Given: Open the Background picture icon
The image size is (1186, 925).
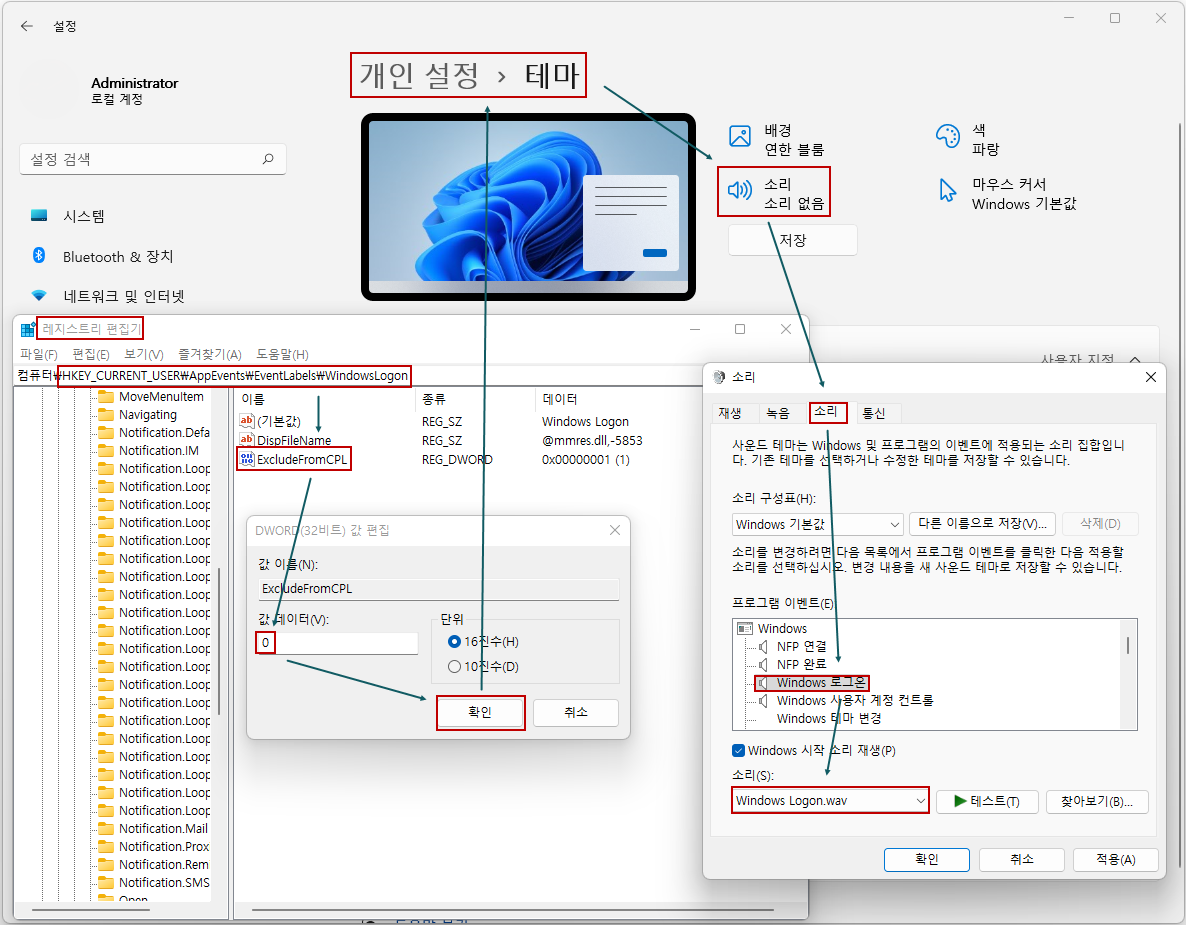Looking at the screenshot, I should click(x=740, y=136).
